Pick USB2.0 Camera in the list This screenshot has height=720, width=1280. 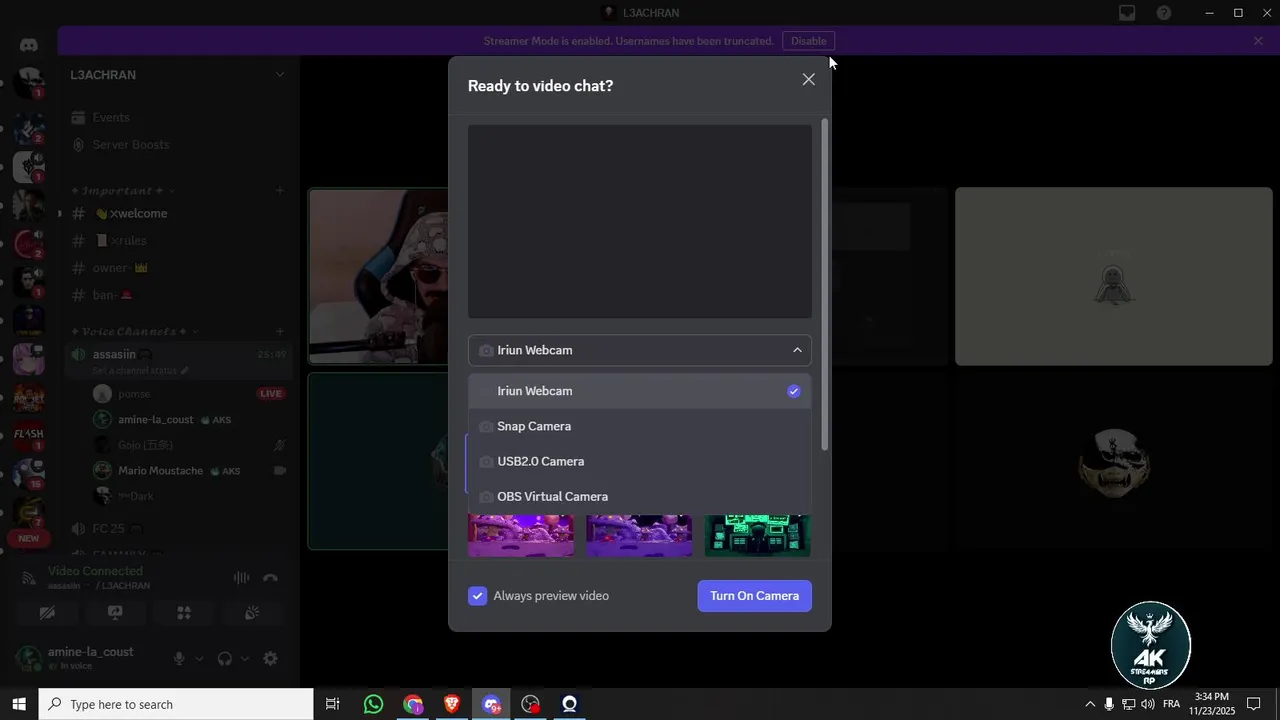[x=640, y=461]
